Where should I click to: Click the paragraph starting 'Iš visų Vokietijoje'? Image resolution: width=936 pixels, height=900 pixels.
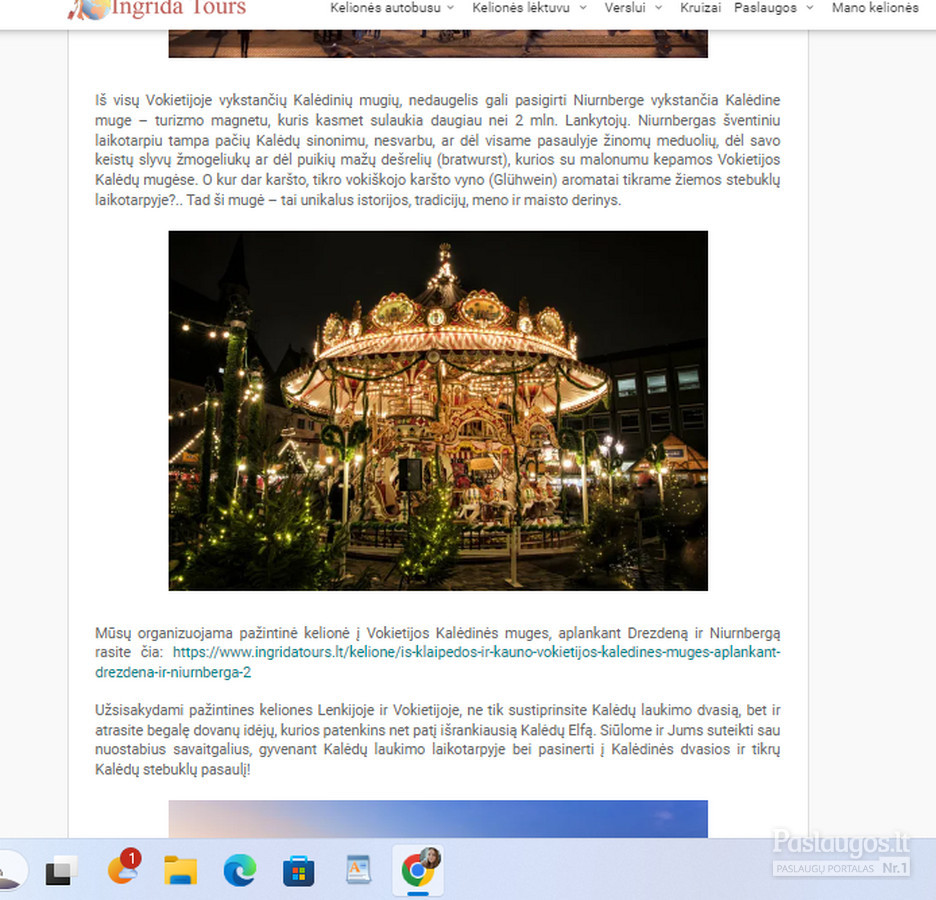pos(438,150)
